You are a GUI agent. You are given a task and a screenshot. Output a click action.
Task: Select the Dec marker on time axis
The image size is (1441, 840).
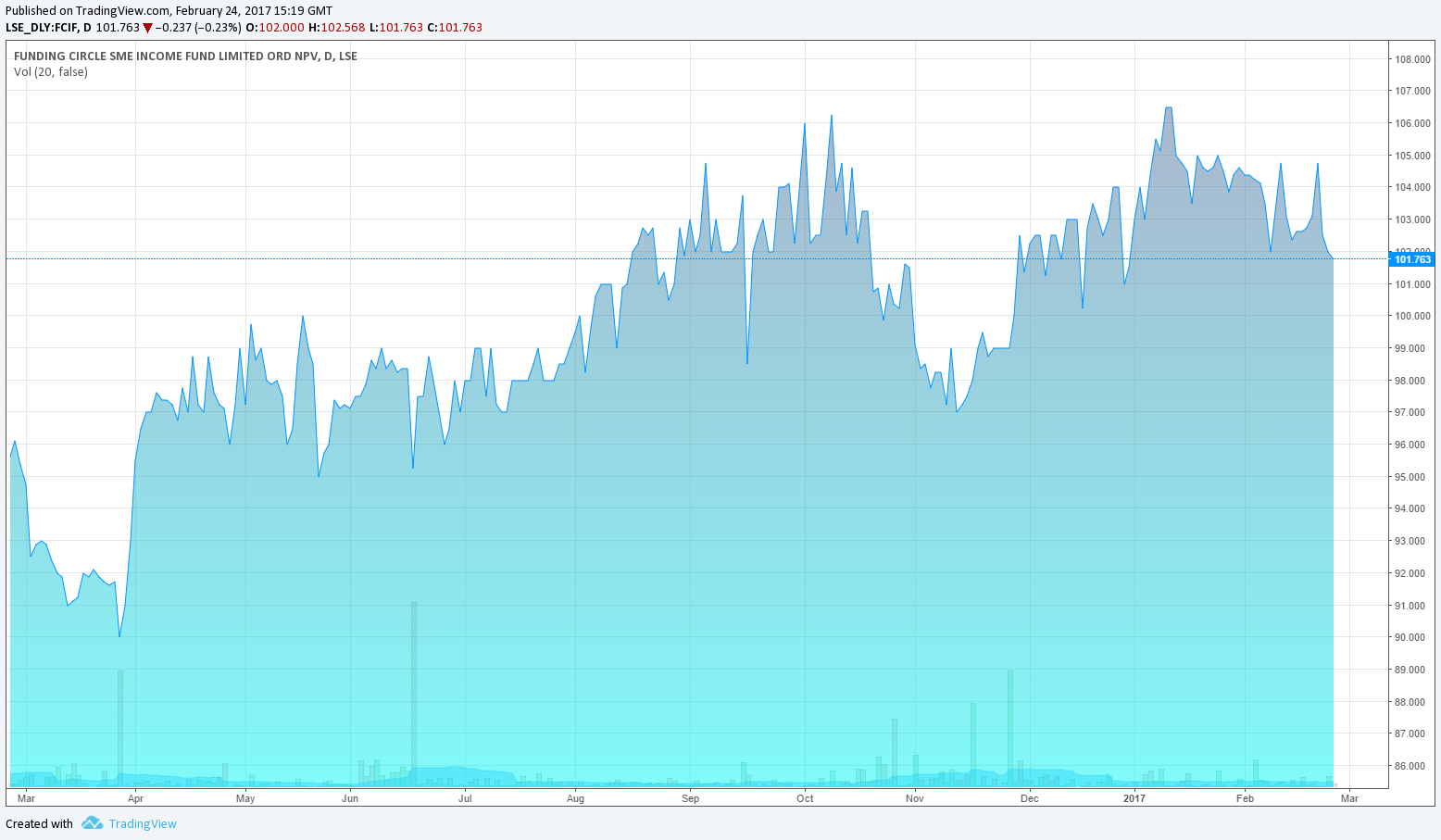pyautogui.click(x=1029, y=798)
